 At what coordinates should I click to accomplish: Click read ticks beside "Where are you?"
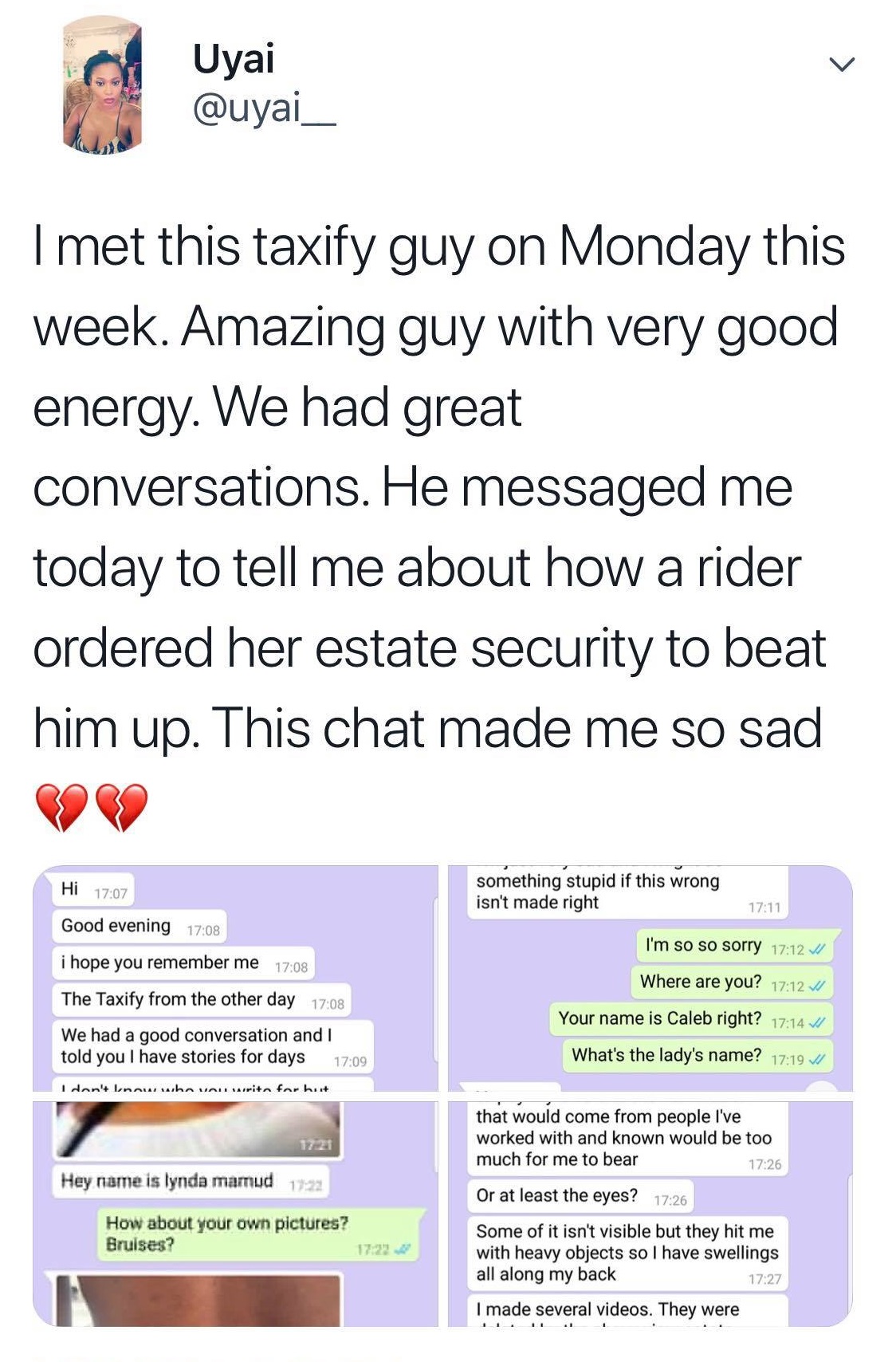click(817, 986)
